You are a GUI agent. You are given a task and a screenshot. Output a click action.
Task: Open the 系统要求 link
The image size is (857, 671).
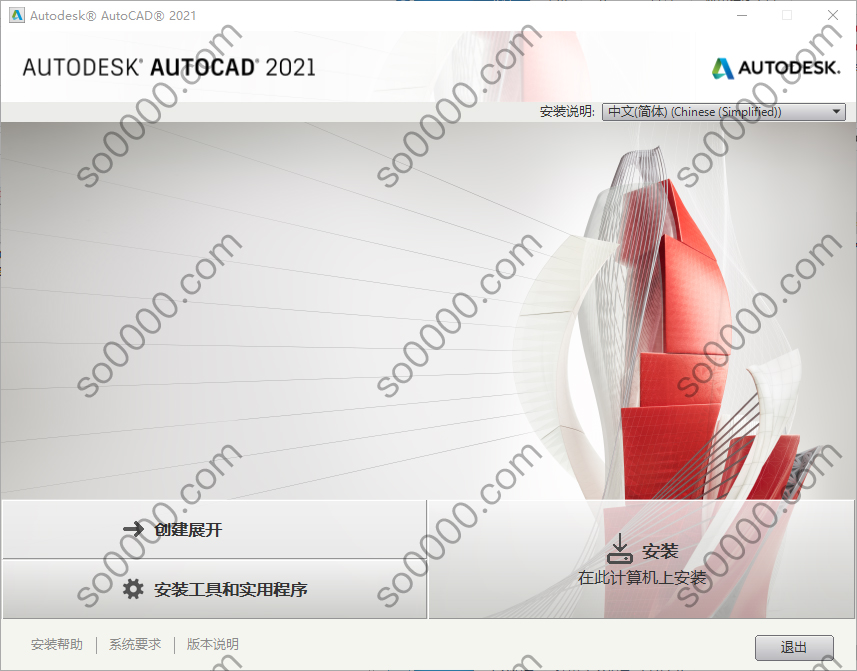(x=135, y=644)
